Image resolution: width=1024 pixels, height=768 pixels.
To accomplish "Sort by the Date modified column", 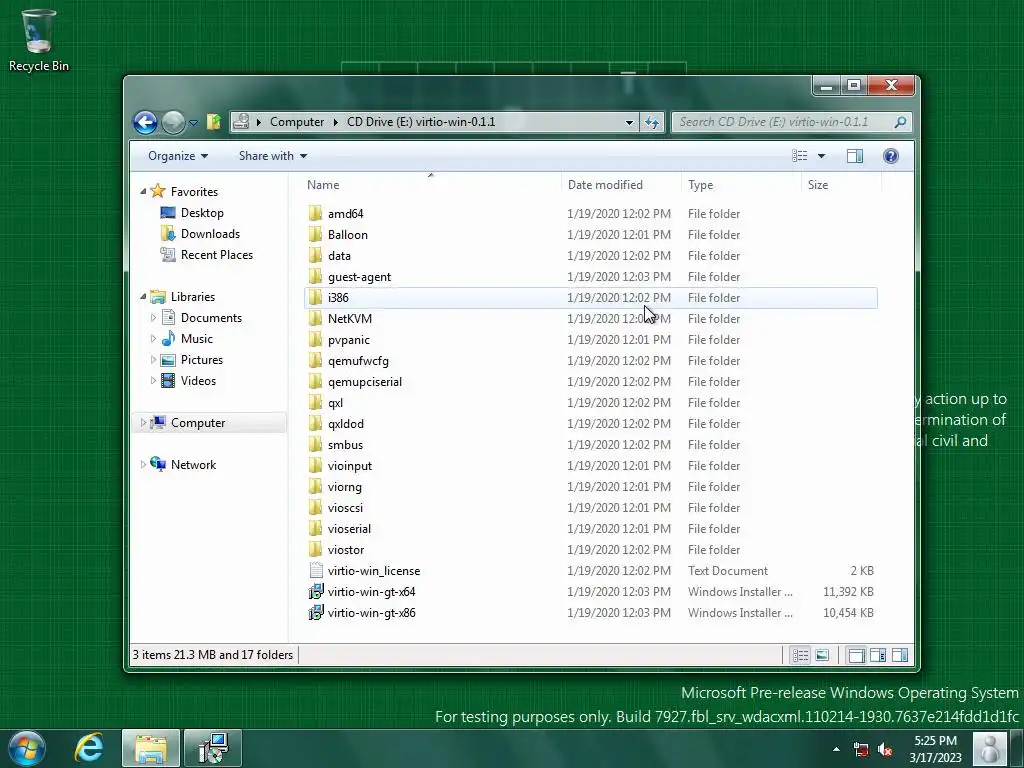I will point(605,185).
